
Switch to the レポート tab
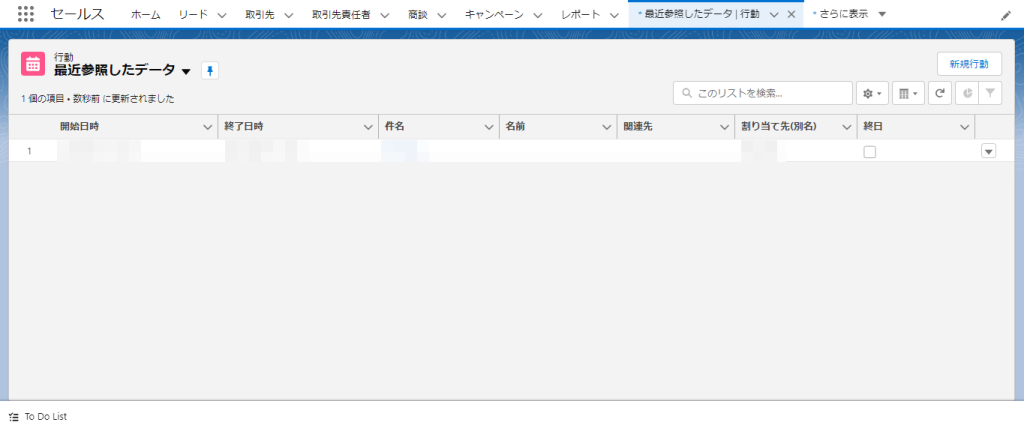tap(581, 14)
